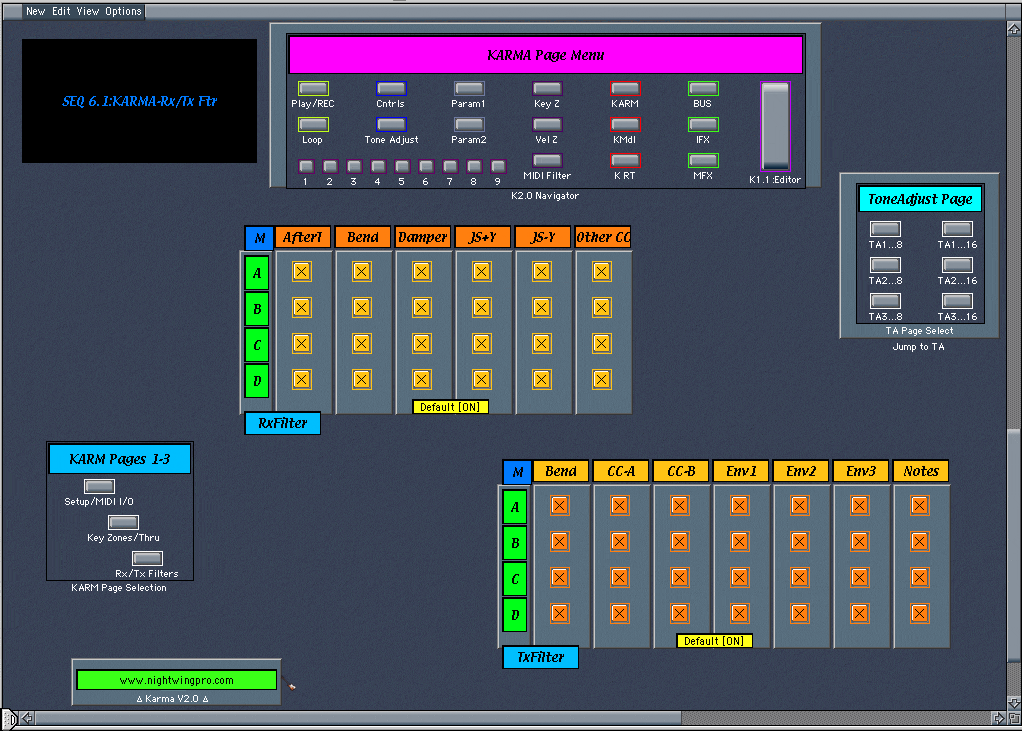1022x731 pixels.
Task: Click the K1.1 Editor vertical slider
Action: [775, 126]
